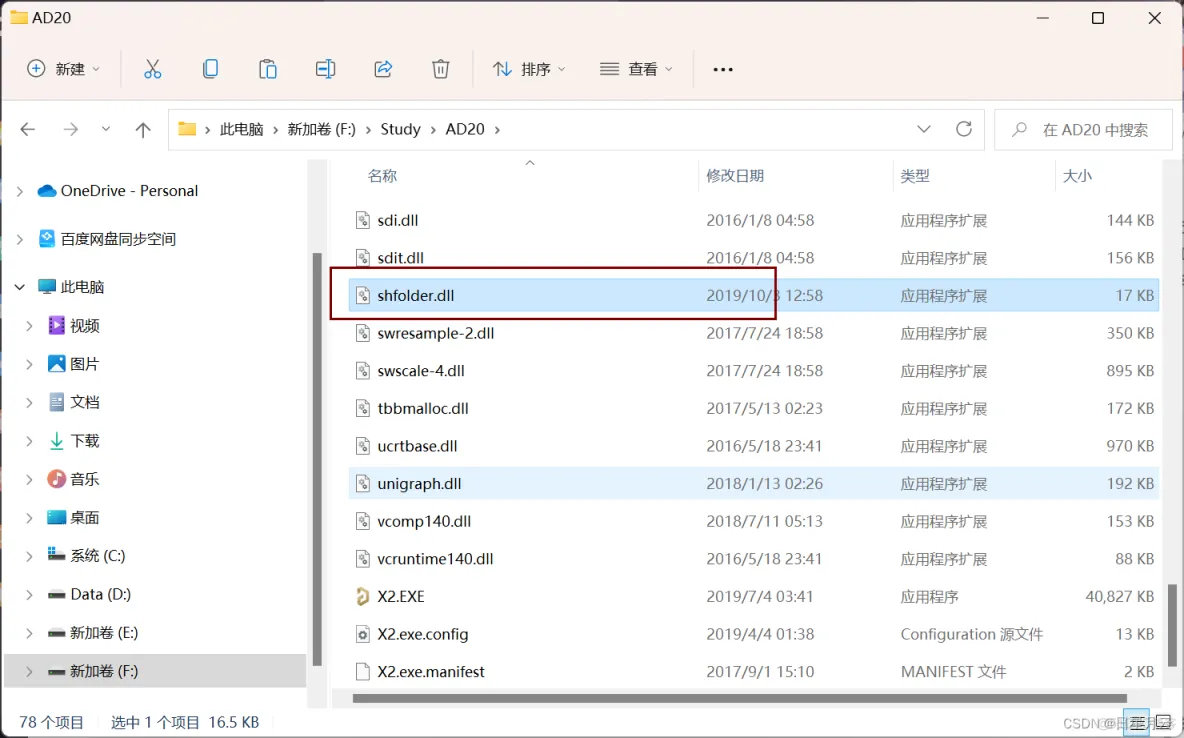Select tbbmalloc.dll file
Screen dimensions: 1184x738
(x=754, y=409)
